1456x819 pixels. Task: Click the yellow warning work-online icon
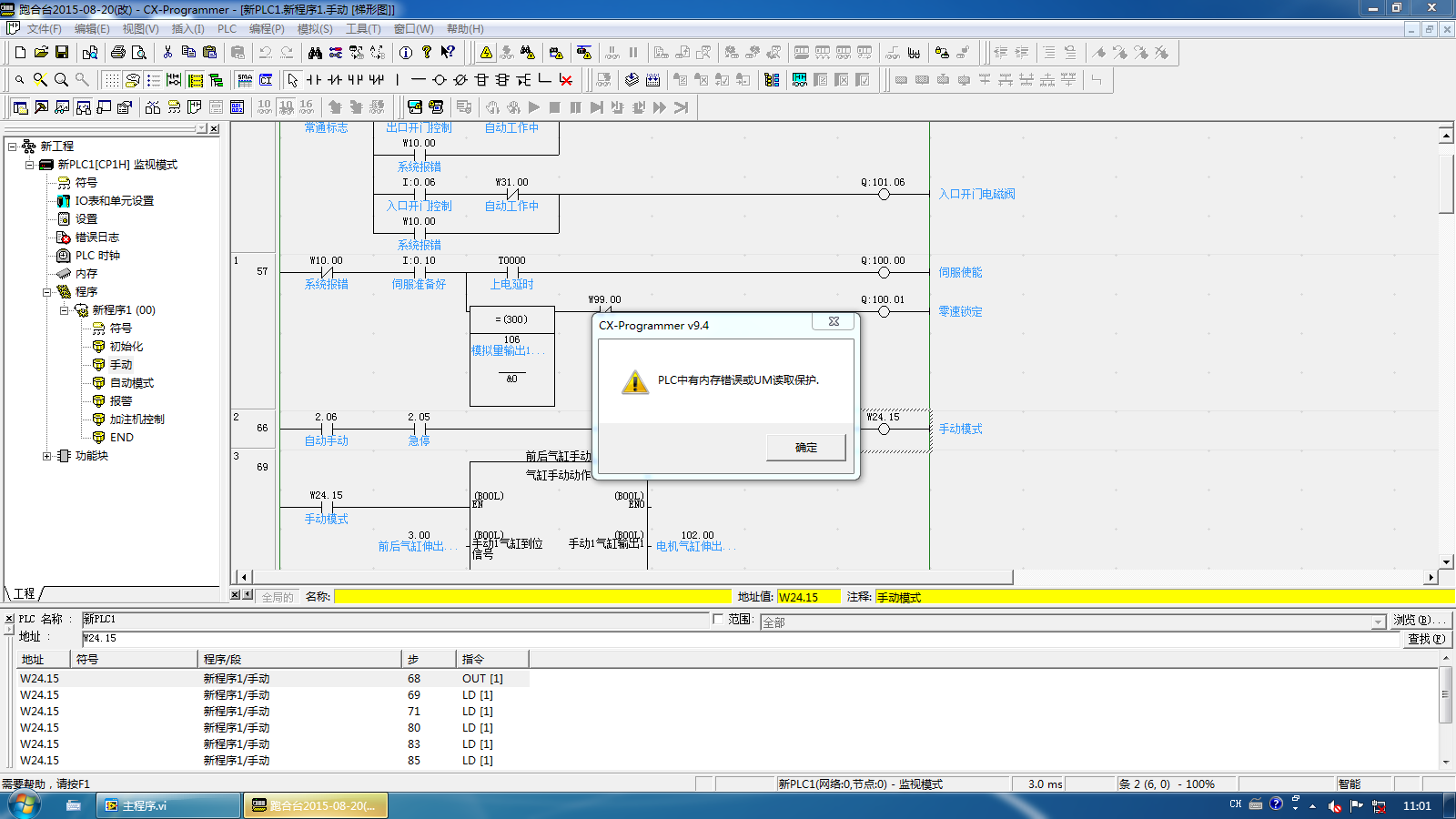click(x=486, y=53)
